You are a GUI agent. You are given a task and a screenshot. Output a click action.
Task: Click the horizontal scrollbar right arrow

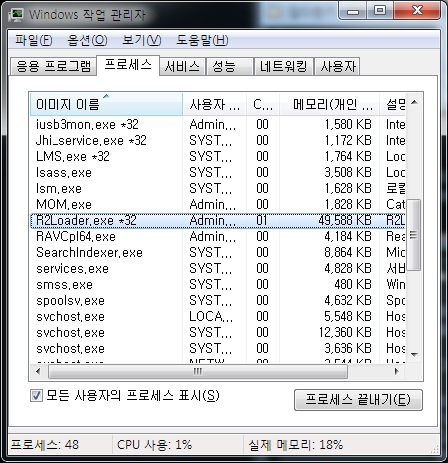[x=397, y=371]
